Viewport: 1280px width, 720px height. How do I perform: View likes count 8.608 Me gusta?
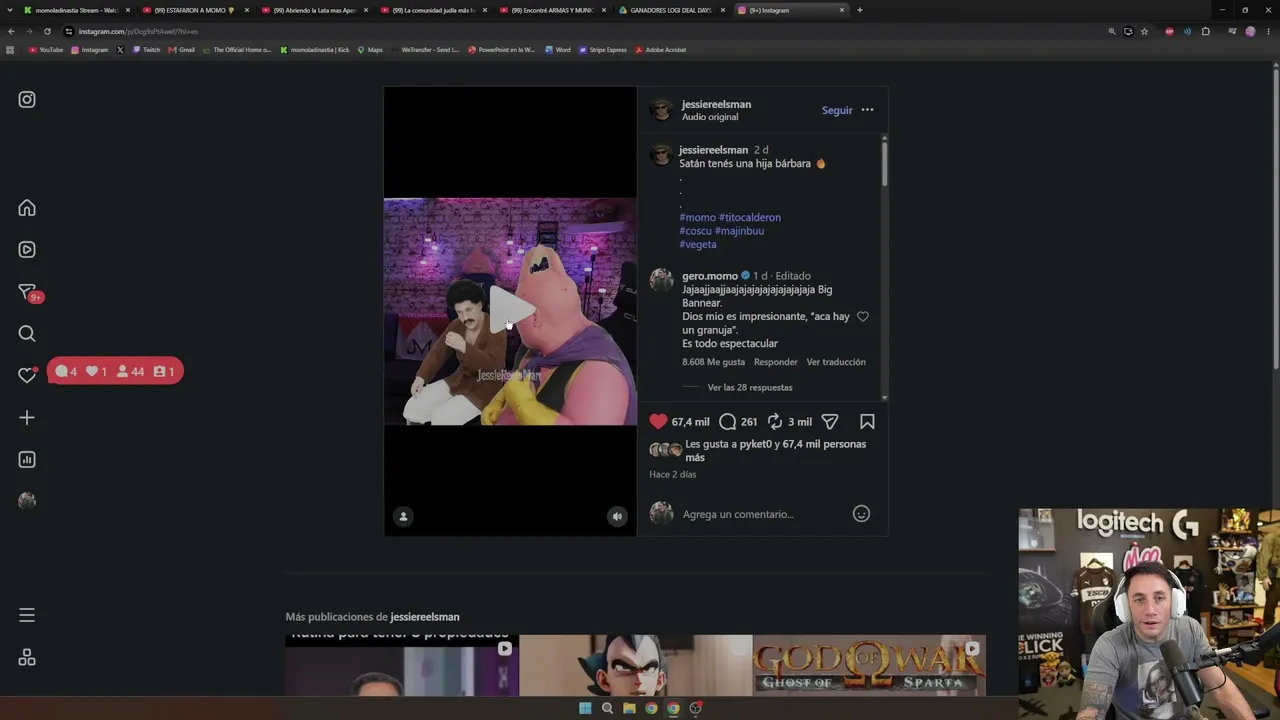point(713,362)
